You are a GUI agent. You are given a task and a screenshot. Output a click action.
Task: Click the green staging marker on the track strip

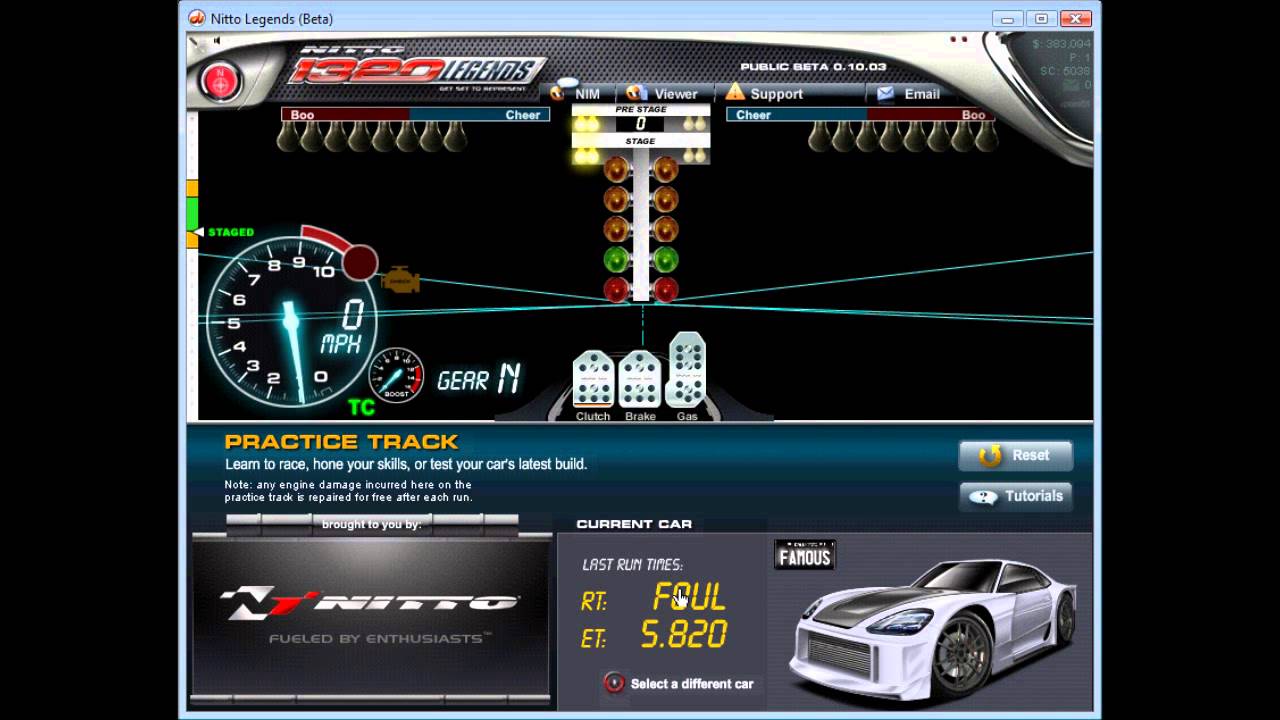pos(192,213)
